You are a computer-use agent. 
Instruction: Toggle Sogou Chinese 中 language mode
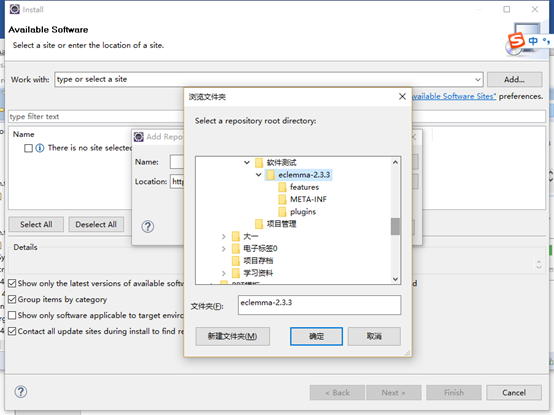click(533, 41)
